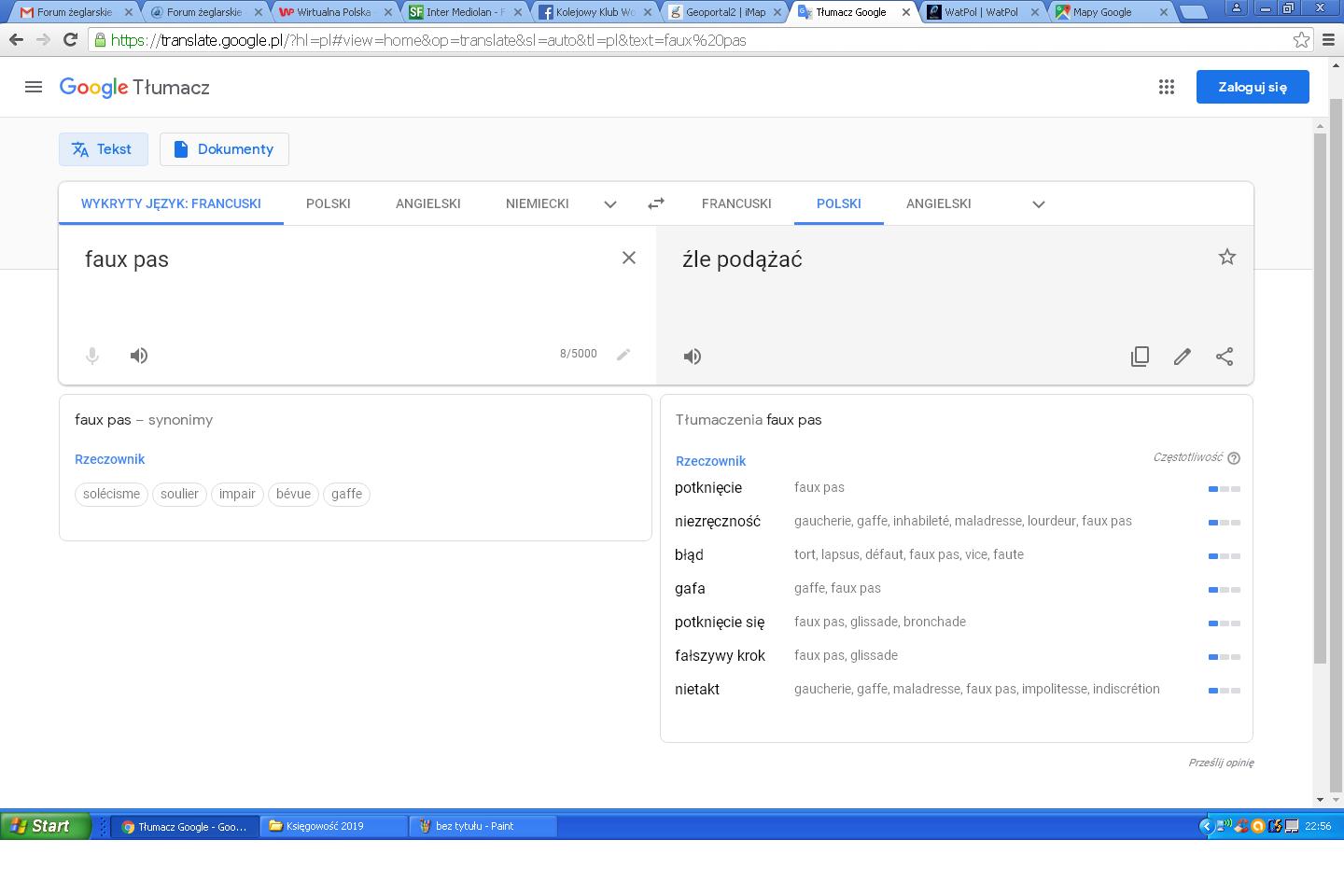Click the synonym chip 'impair'
Viewport: 1344px width, 896px height.
(x=237, y=494)
